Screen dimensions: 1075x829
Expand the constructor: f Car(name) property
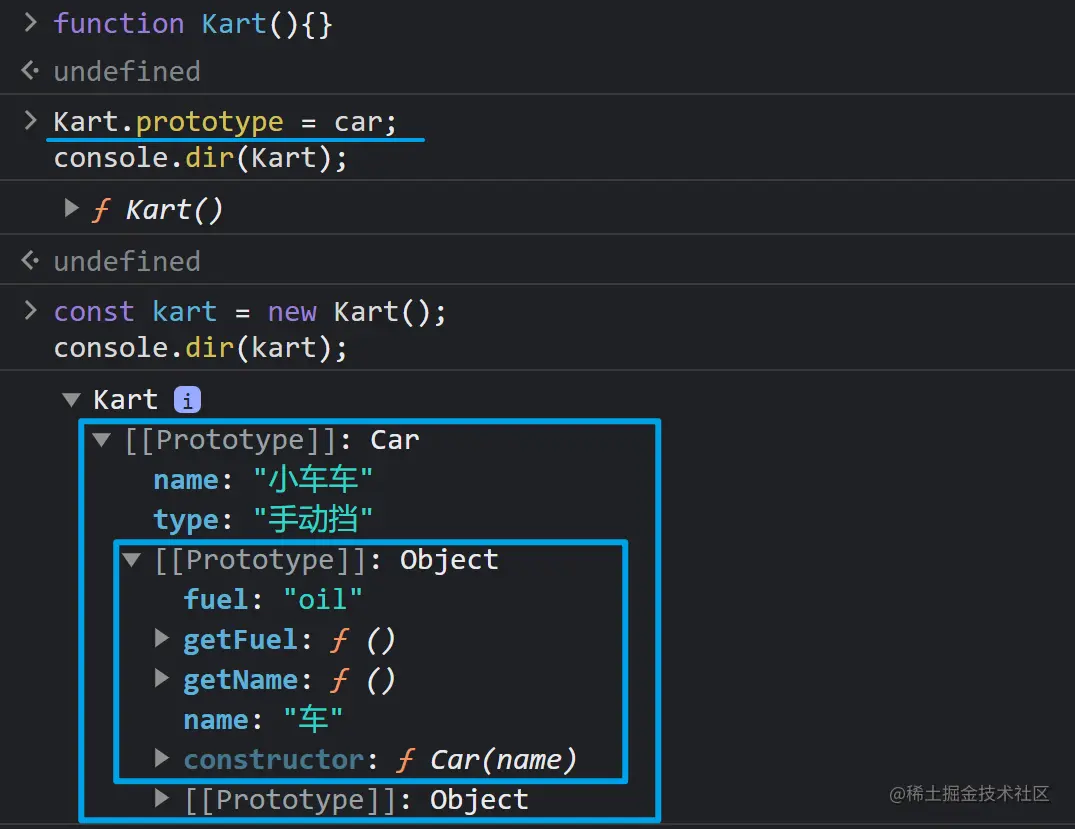pos(162,758)
